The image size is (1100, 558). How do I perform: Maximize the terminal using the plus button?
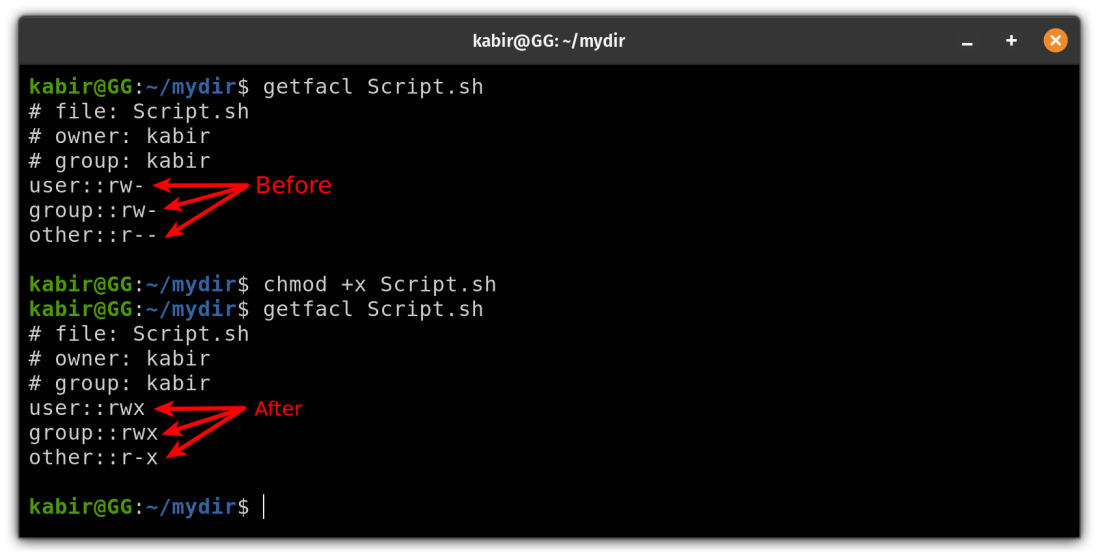click(1011, 41)
